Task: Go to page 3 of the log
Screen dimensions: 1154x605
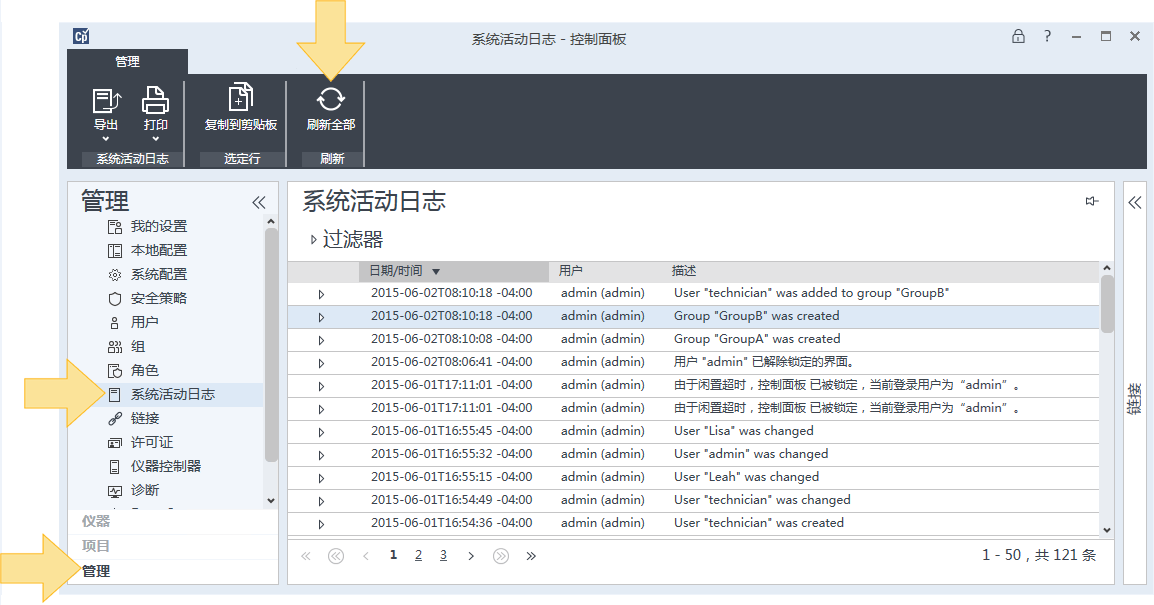Action: tap(443, 555)
